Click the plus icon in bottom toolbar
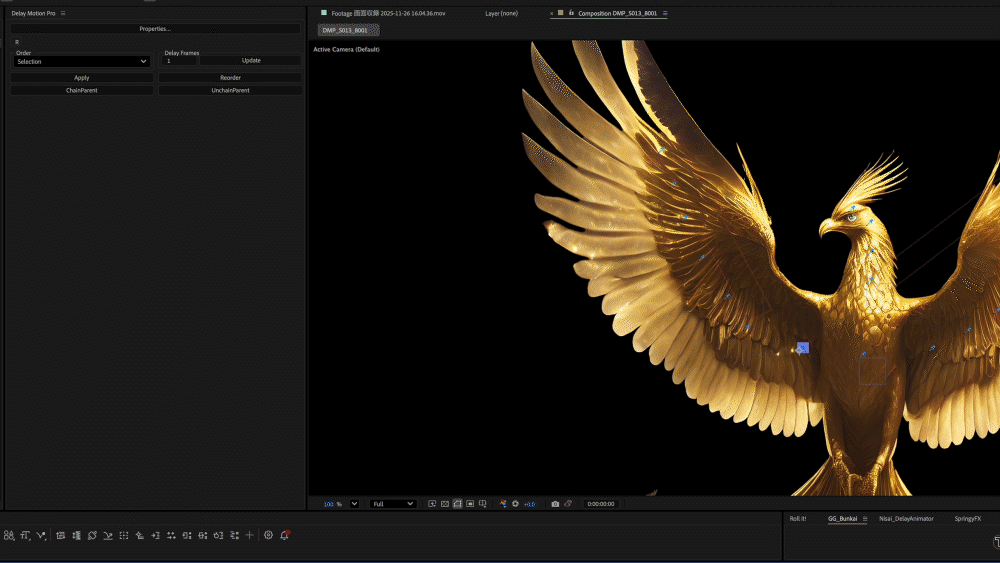 (250, 536)
